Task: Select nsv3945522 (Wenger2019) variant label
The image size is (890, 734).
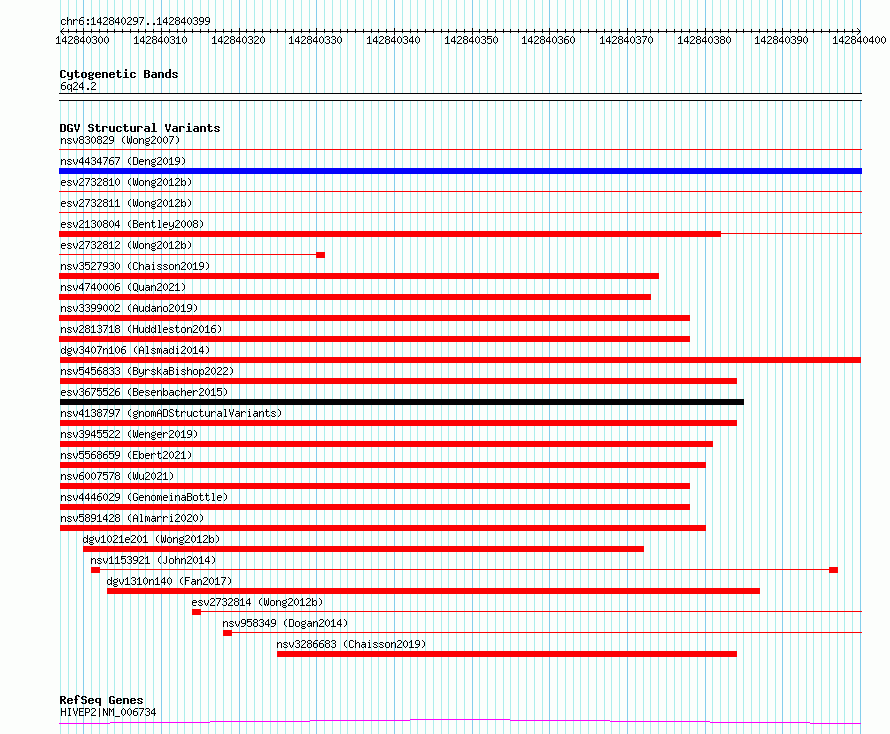Action: (129, 434)
